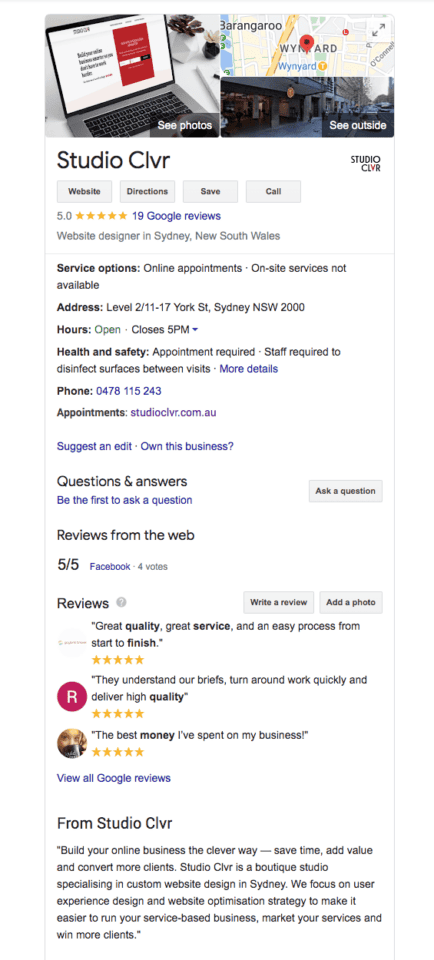
Task: Expand the opening hours dropdown arrow
Action: tap(195, 330)
